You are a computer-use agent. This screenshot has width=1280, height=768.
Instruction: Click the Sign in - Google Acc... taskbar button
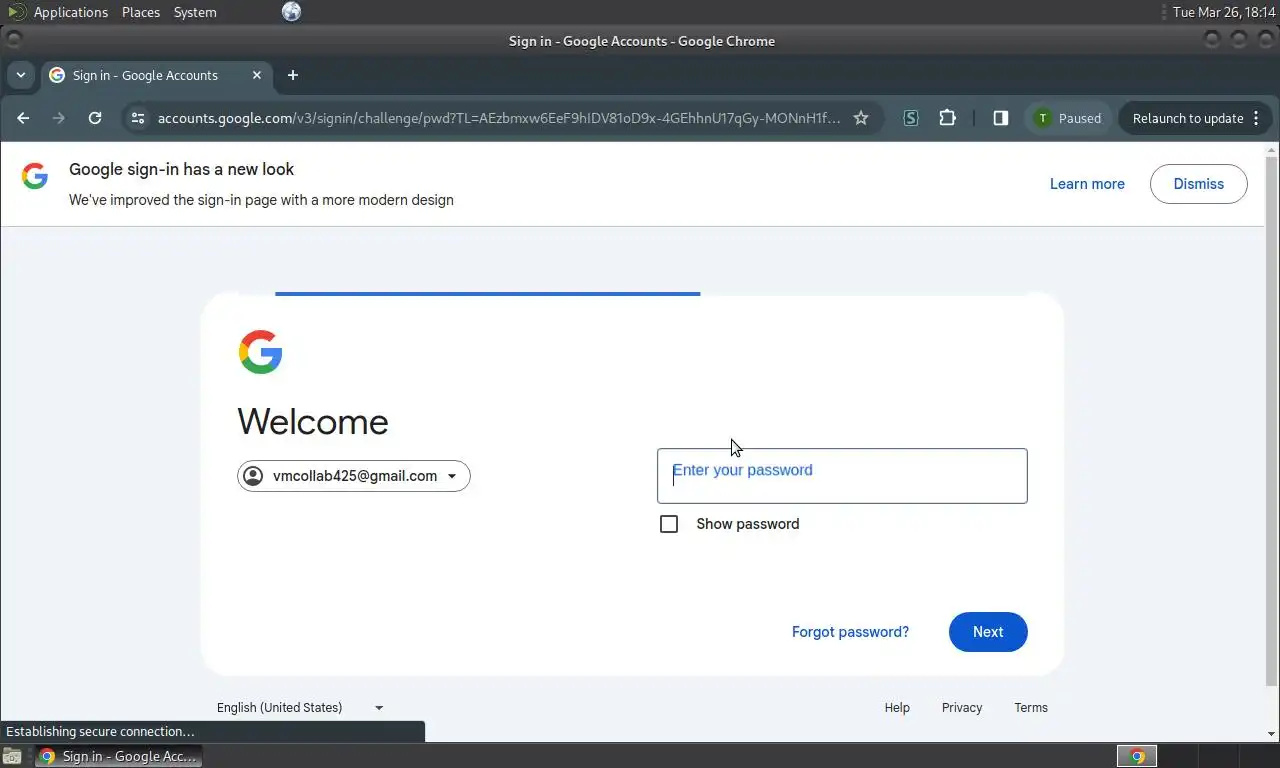(119, 756)
